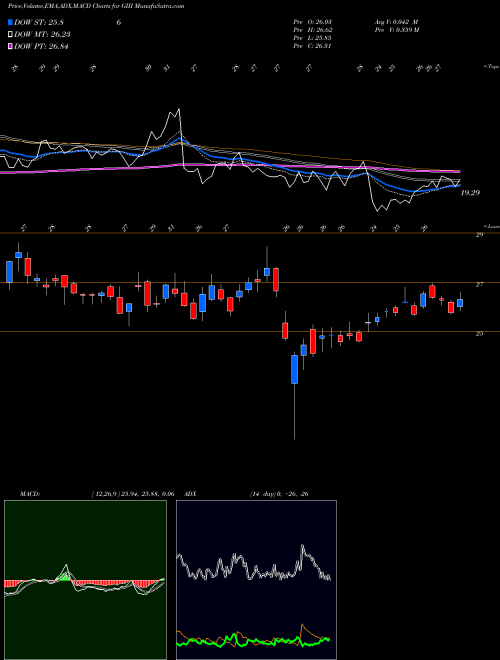Click the magenta DOW PT legend swatch
This screenshot has height=660, width=500.
[x=10, y=46]
